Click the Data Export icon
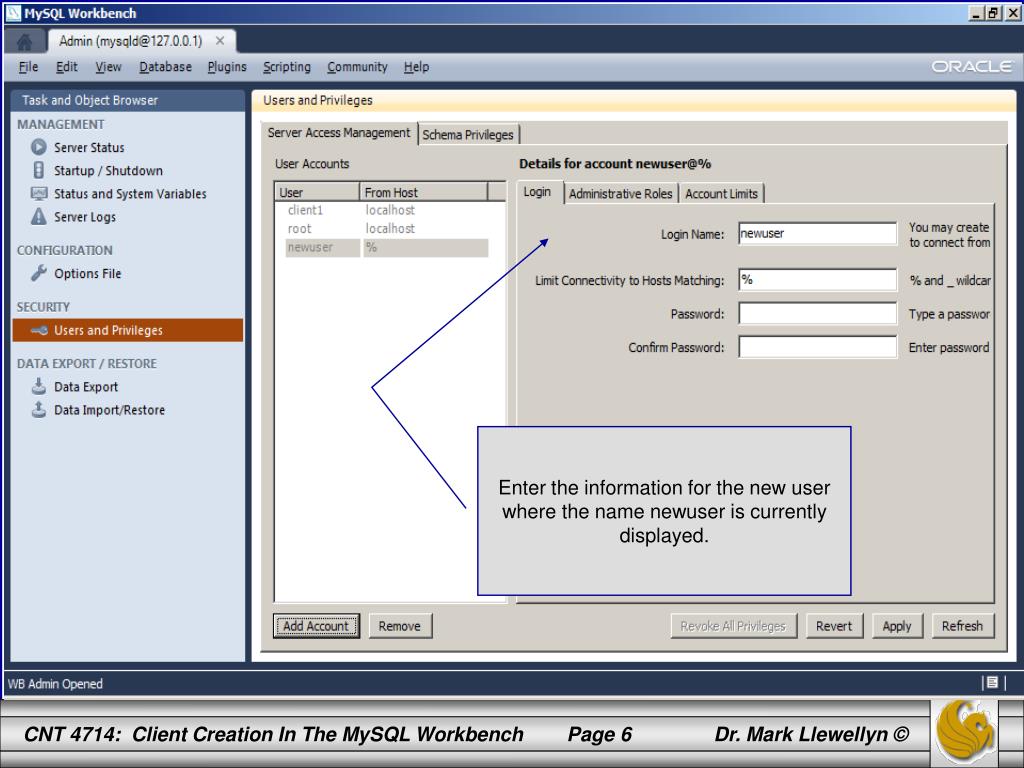This screenshot has width=1024, height=768. [x=39, y=386]
